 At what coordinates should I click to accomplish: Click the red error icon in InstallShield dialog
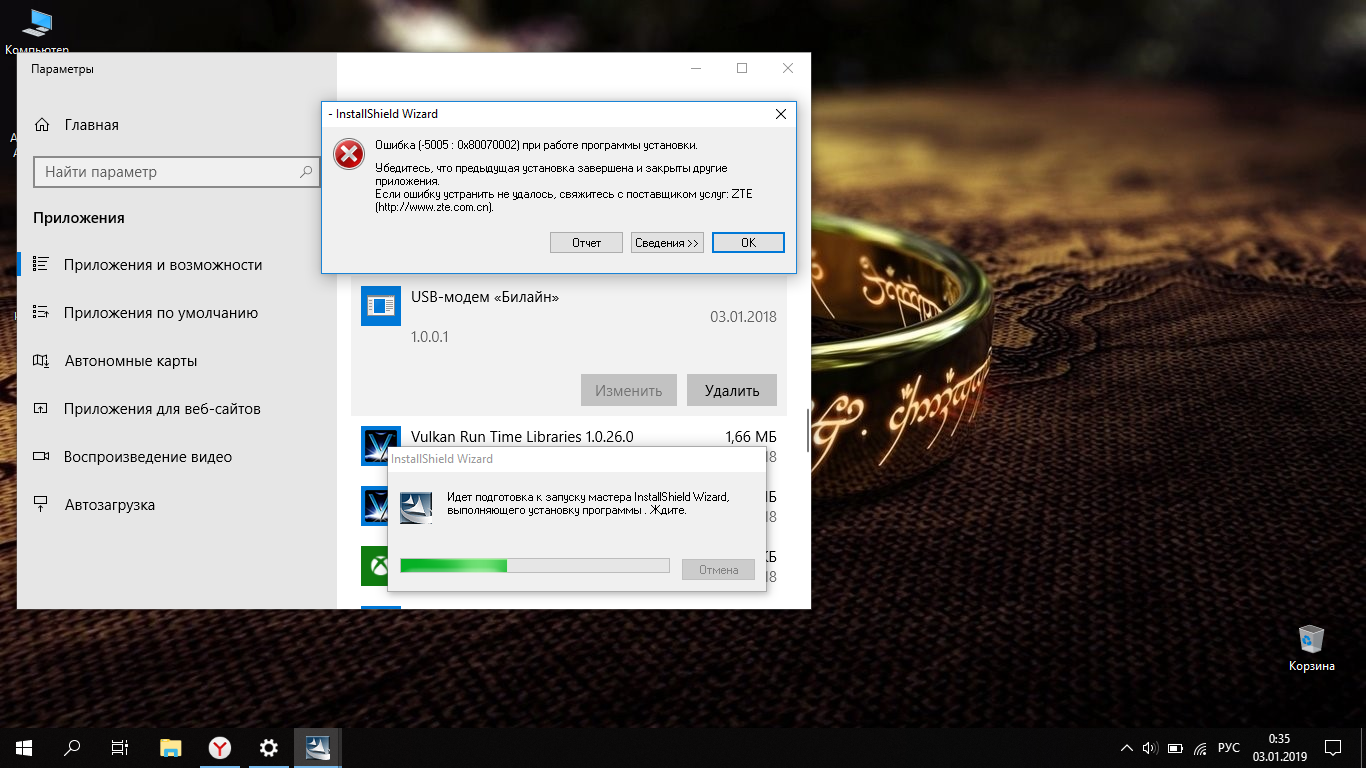[348, 154]
